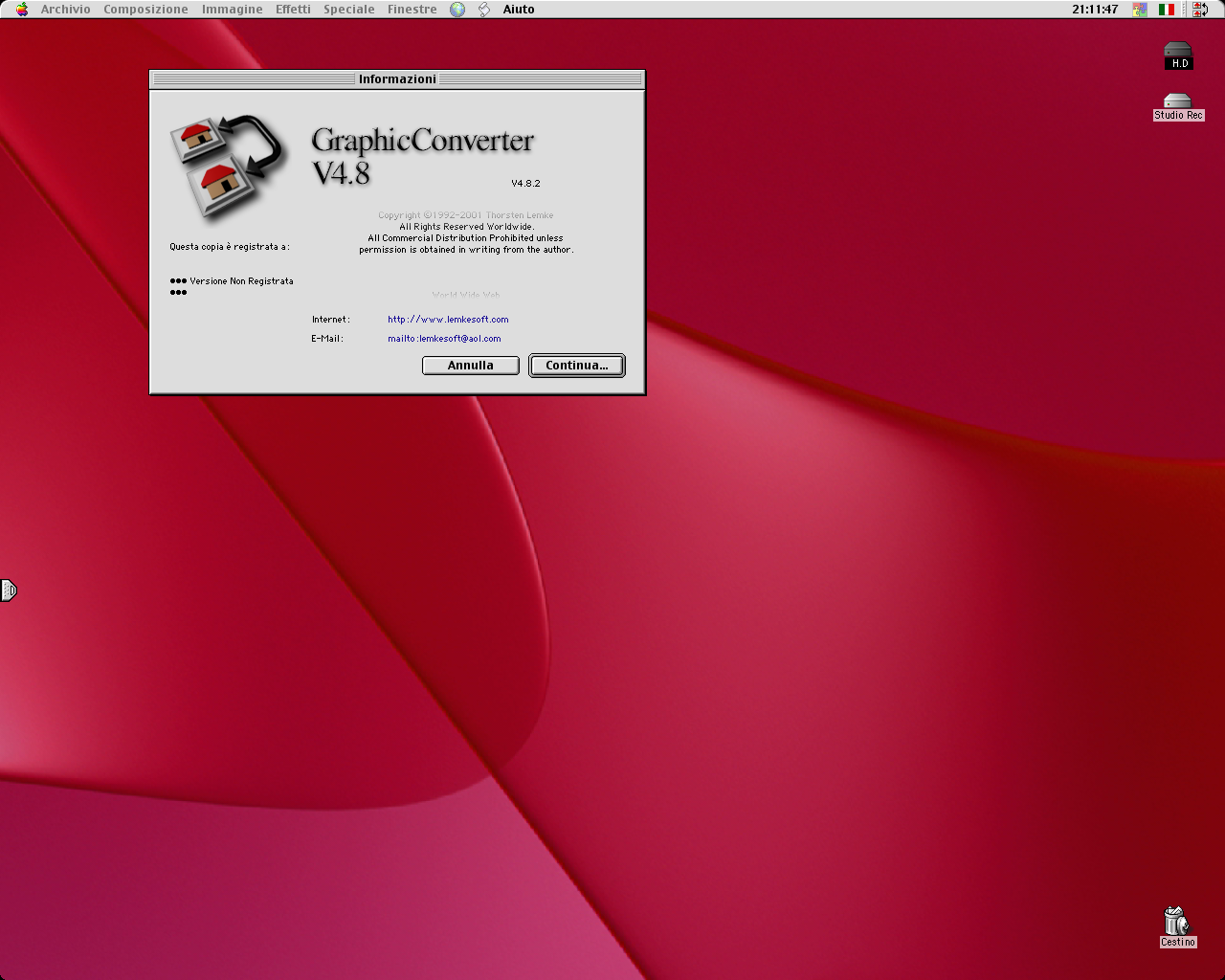Click the Annulla button
This screenshot has height=980, width=1225.
[471, 366]
